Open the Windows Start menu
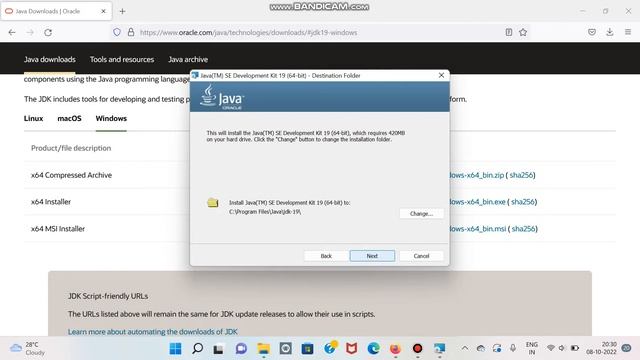The height and width of the screenshot is (360, 640). [176, 349]
